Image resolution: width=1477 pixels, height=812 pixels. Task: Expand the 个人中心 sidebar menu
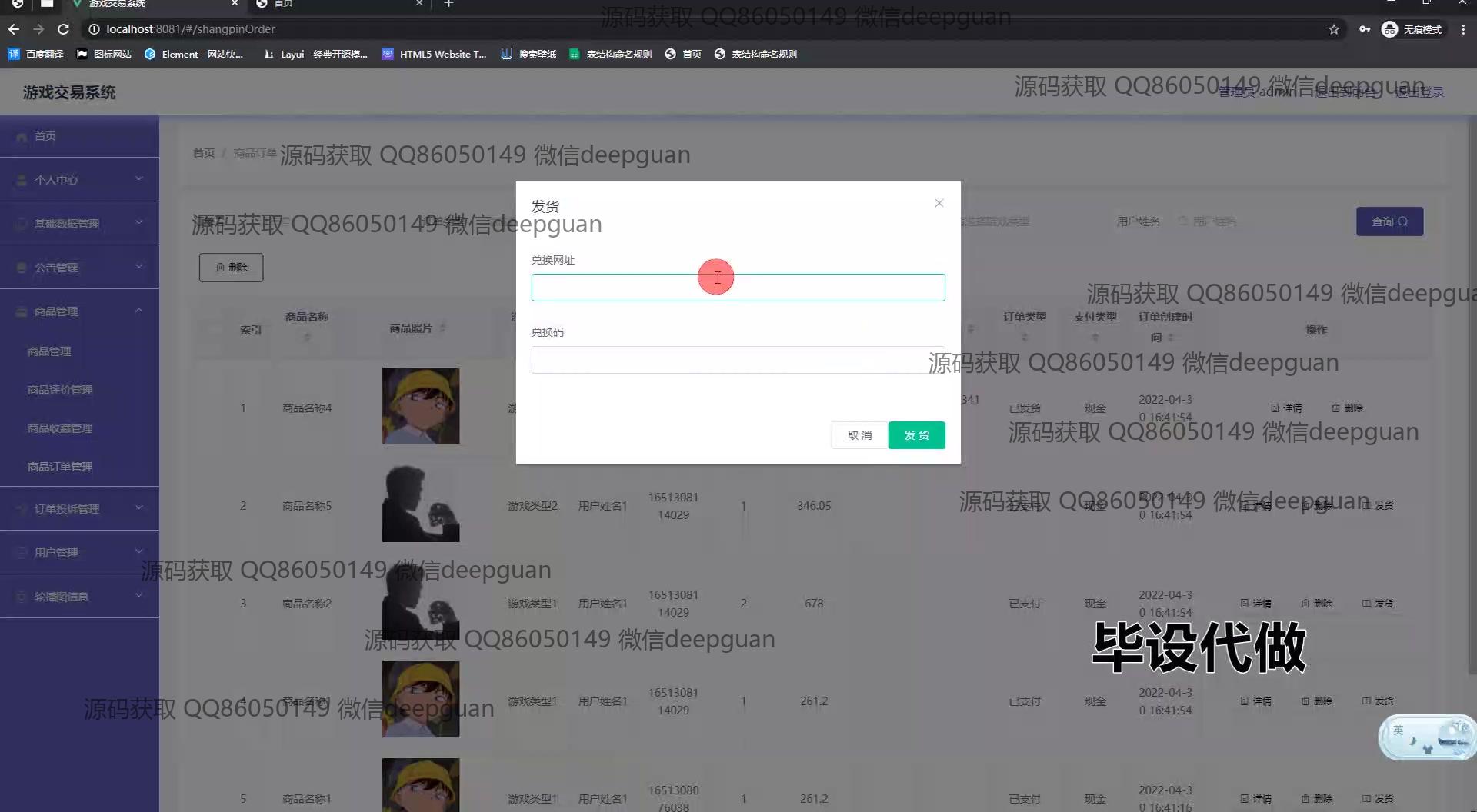pyautogui.click(x=79, y=179)
